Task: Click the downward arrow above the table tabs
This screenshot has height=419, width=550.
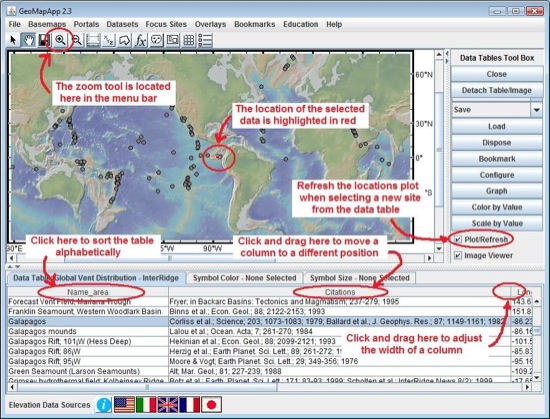Action: pos(18,267)
